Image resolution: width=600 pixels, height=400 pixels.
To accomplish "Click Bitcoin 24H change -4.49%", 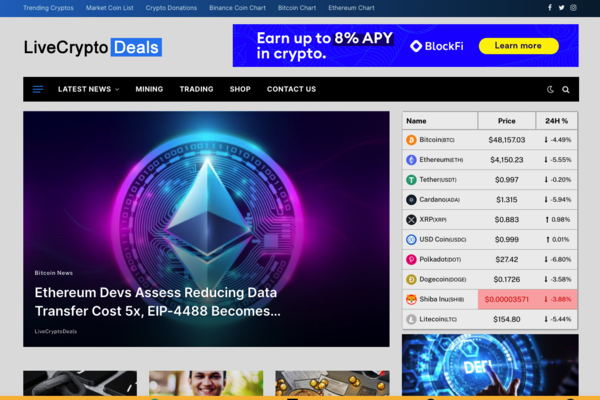I will 558,140.
